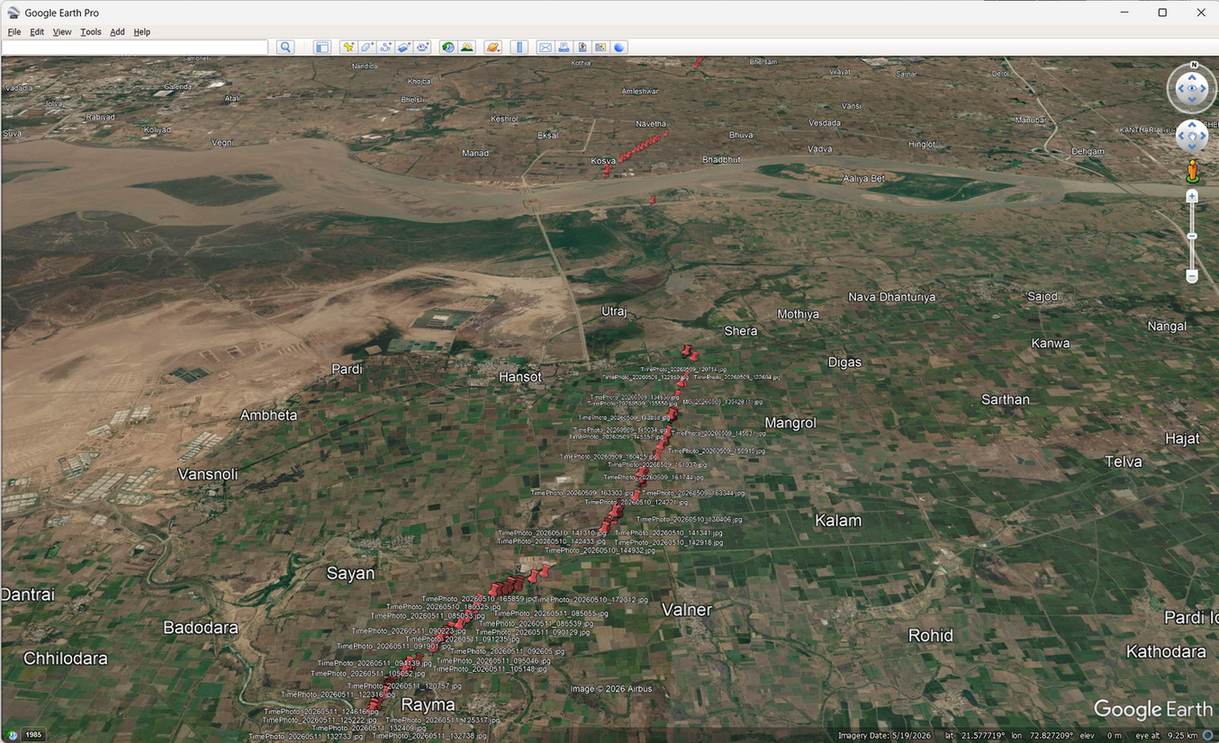The width and height of the screenshot is (1219, 743).
Task: Open the Tools menu
Action: coord(91,32)
